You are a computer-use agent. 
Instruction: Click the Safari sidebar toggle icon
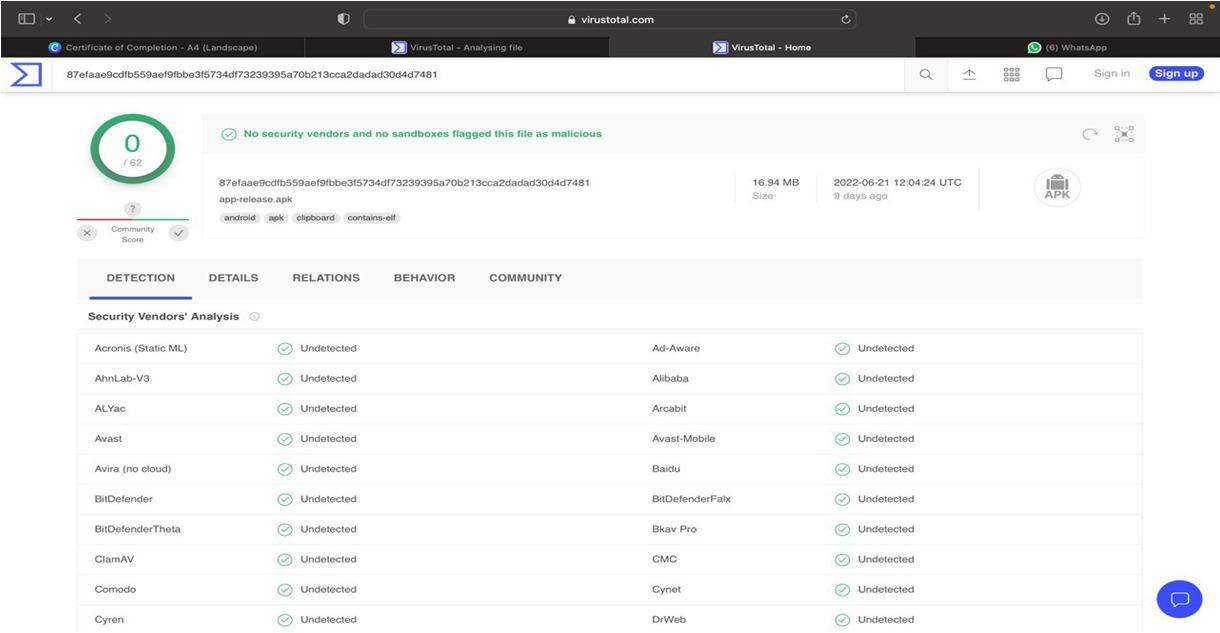(x=27, y=19)
